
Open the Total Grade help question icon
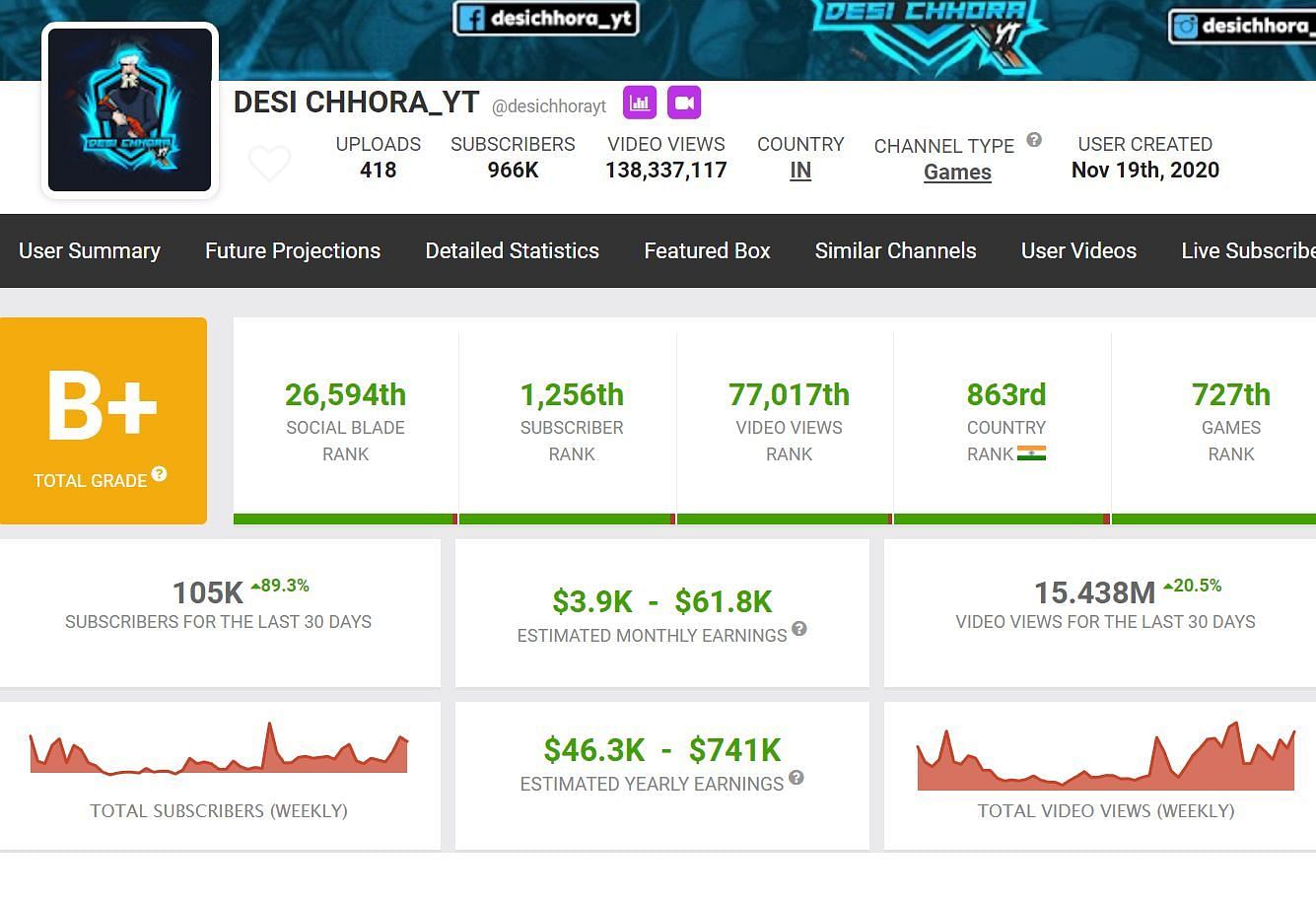(159, 474)
